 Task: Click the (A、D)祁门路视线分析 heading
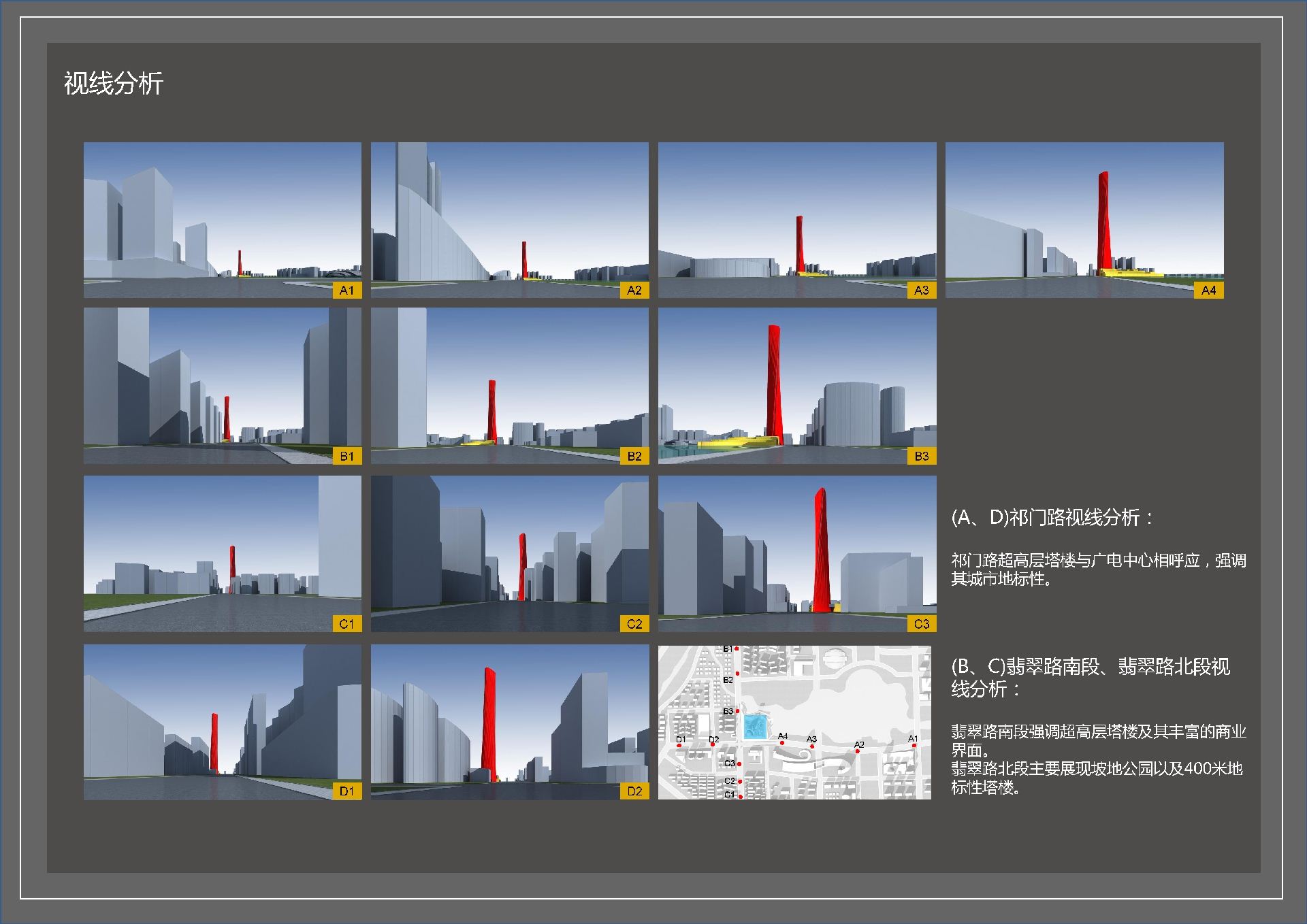1052,518
